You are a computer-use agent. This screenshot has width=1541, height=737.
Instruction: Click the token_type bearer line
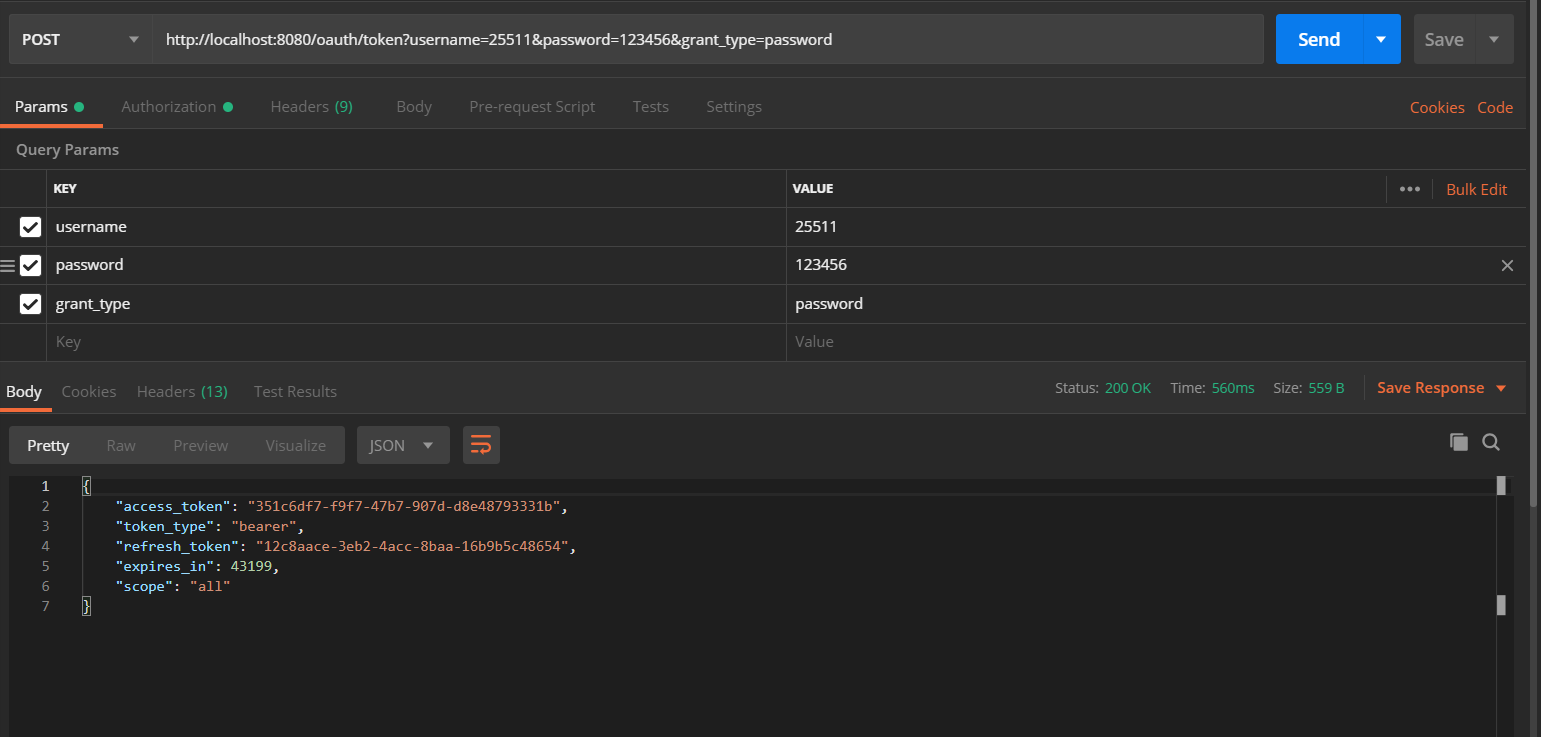(x=209, y=526)
